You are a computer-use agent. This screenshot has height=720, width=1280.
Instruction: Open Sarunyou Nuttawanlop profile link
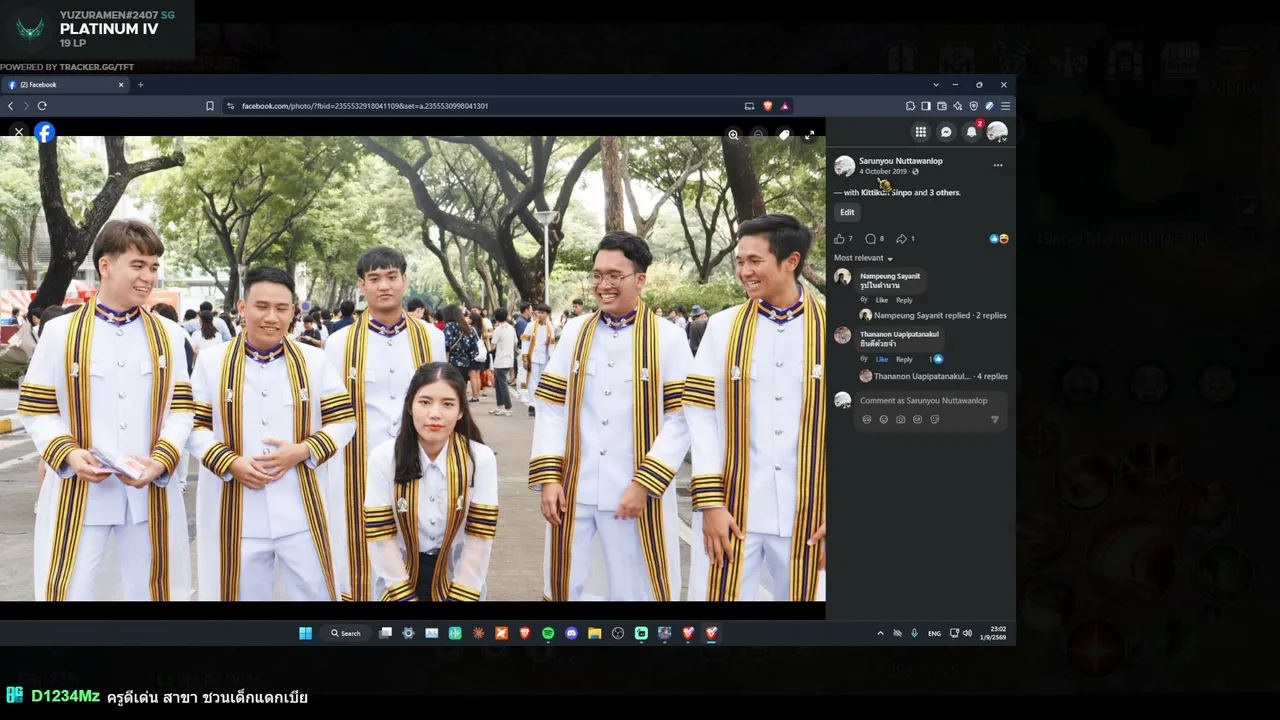[900, 161]
